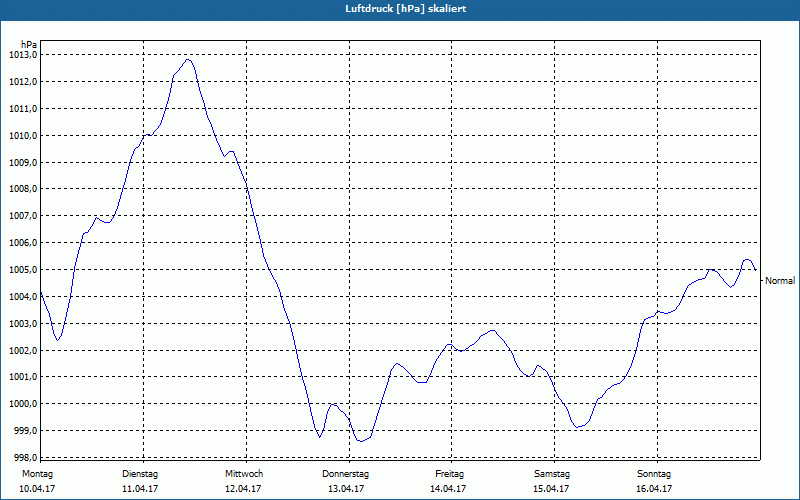Viewport: 800px width, 500px height.
Task: Select the 1012,0 axis value
Action: tap(23, 82)
